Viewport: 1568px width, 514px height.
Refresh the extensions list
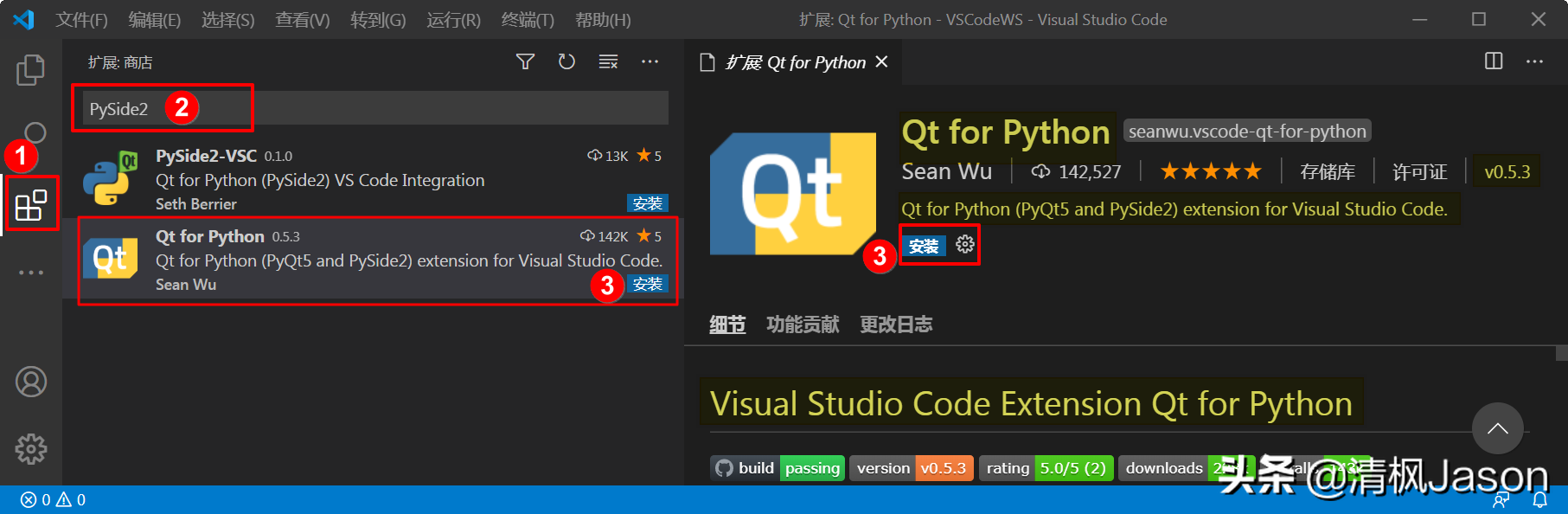tap(566, 61)
